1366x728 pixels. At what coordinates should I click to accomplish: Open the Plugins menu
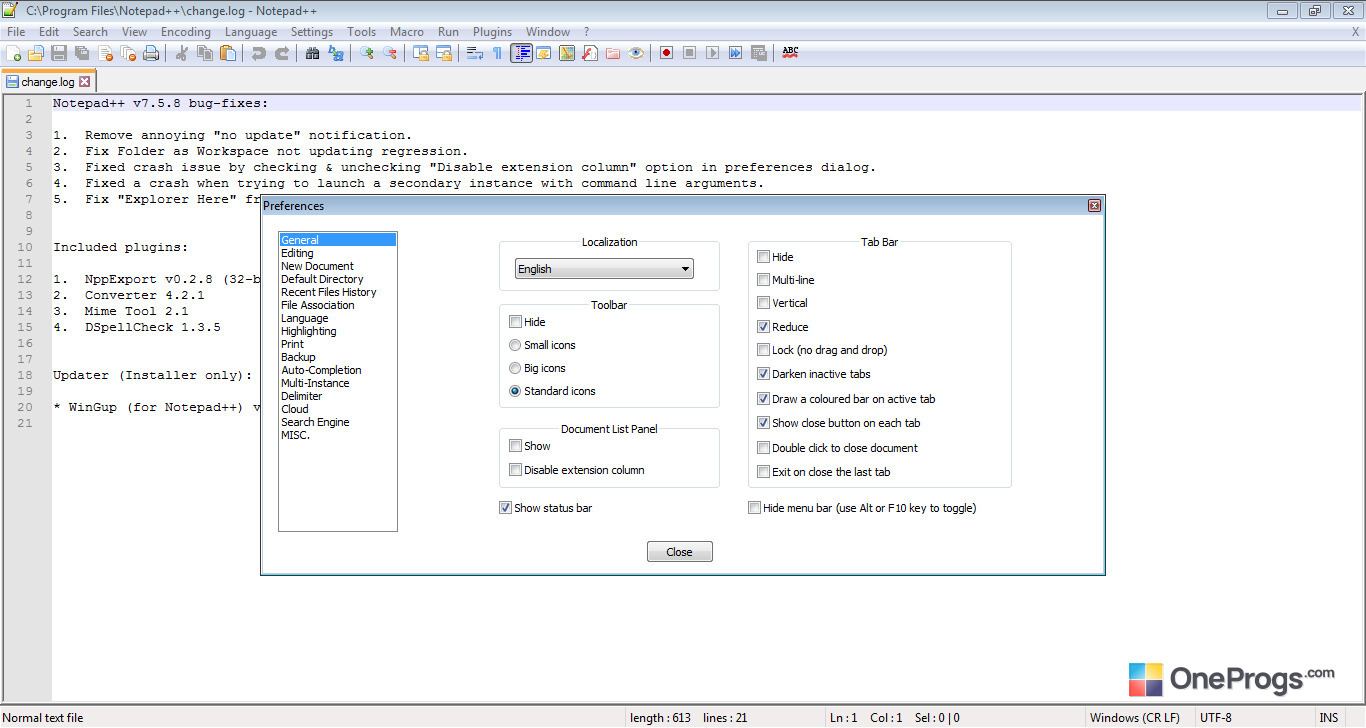tap(492, 32)
